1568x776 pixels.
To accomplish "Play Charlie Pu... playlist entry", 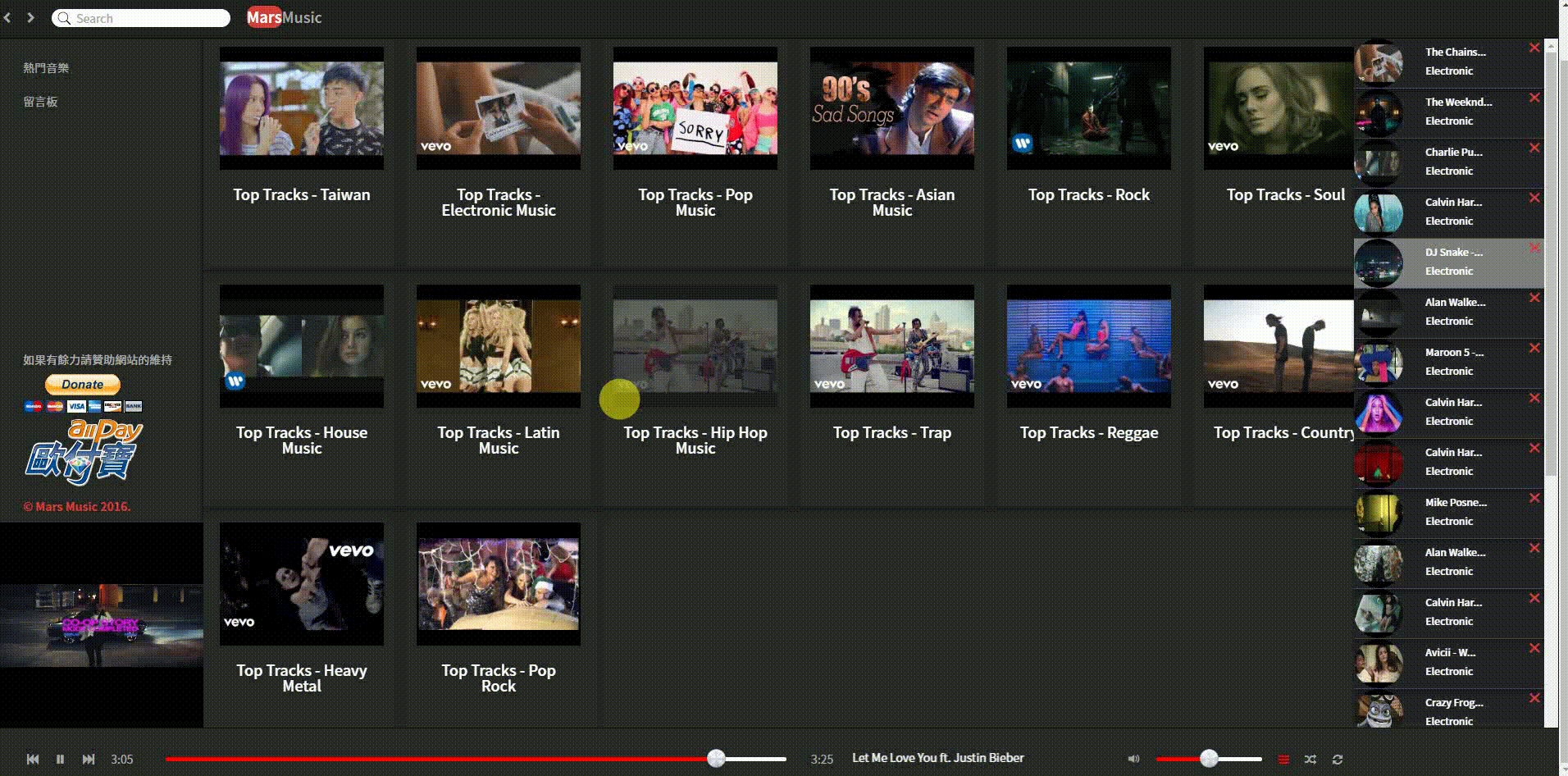I will (1448, 162).
